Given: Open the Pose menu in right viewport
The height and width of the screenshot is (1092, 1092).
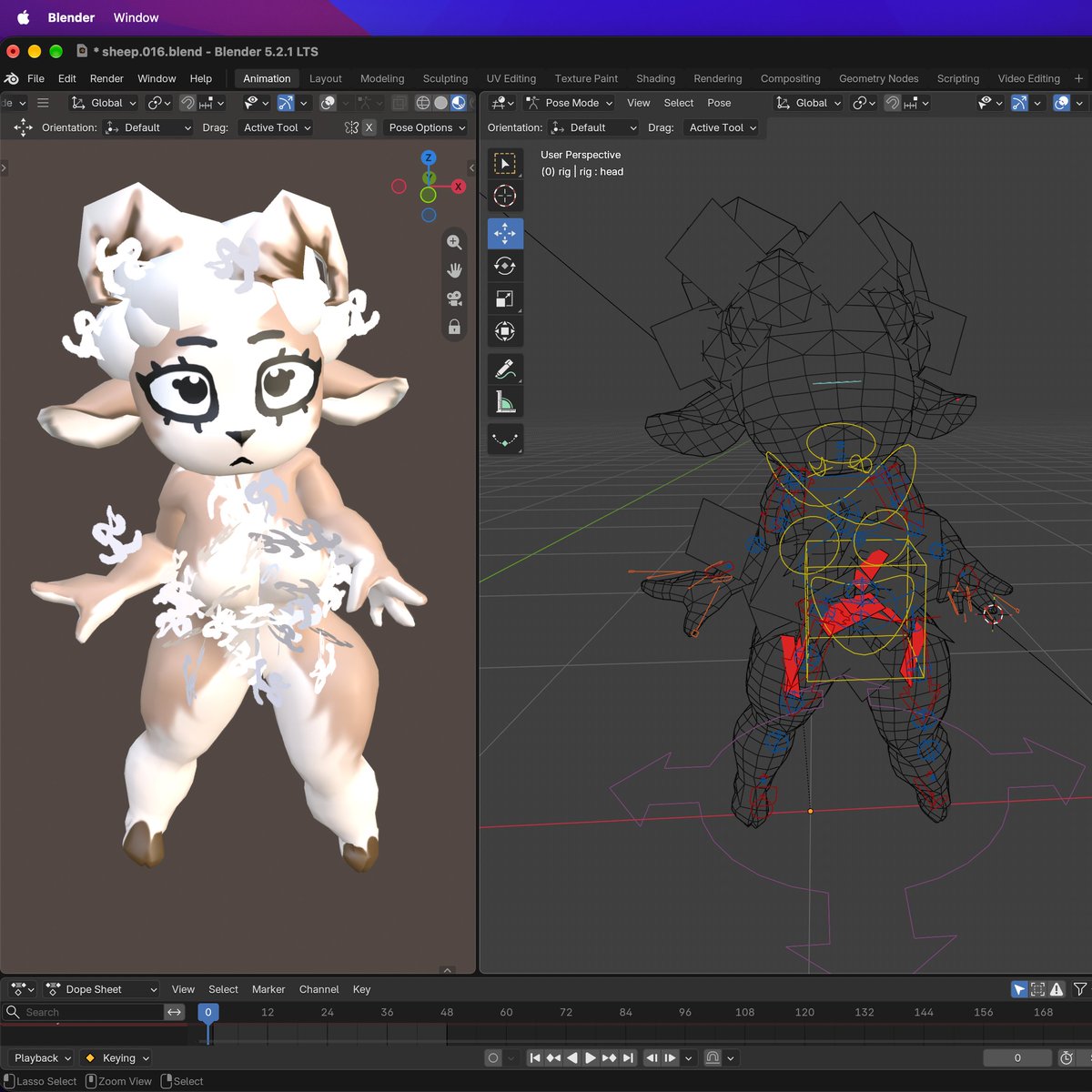Looking at the screenshot, I should coord(719,103).
